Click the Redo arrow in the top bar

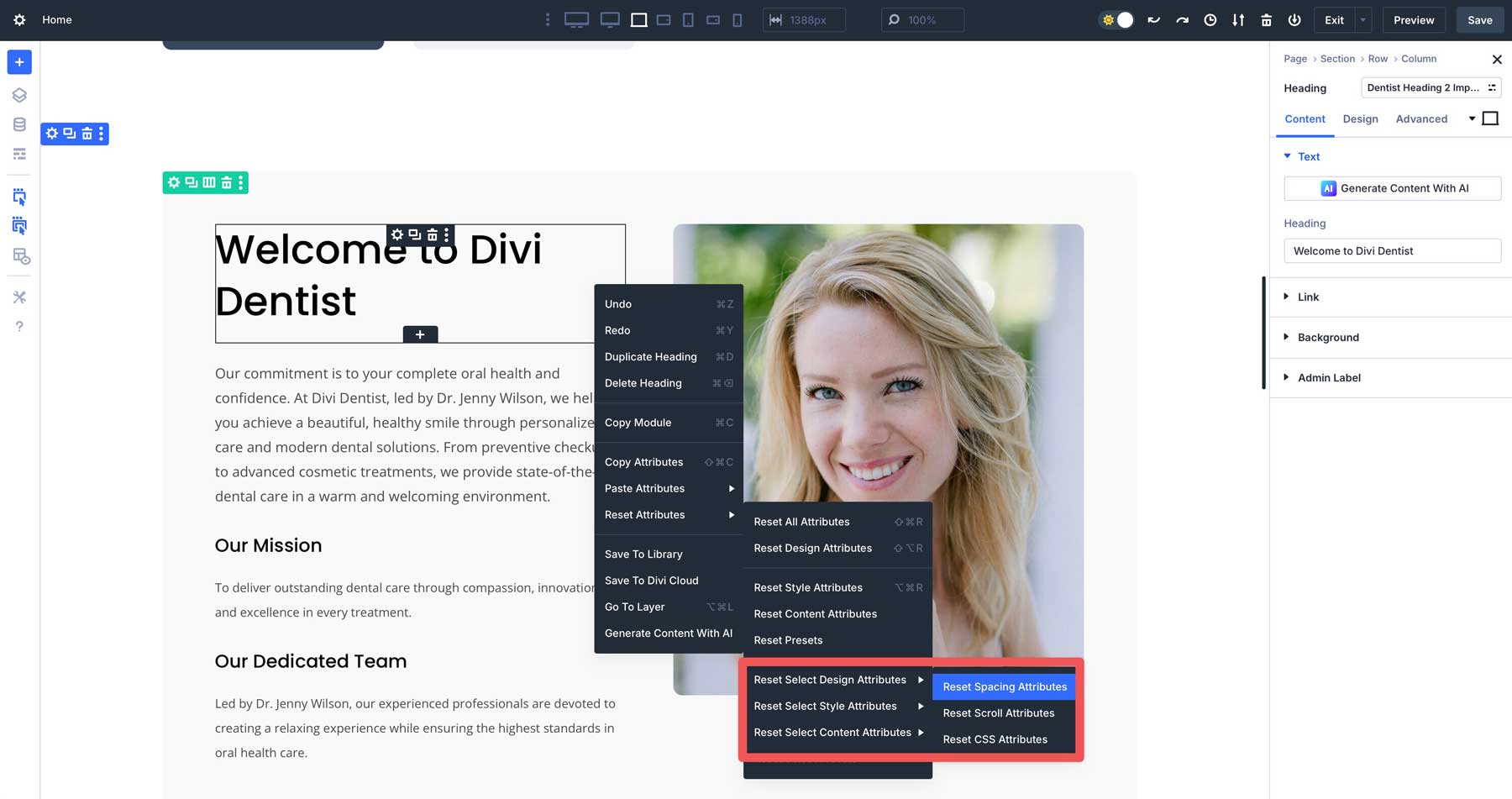pyautogui.click(x=1183, y=19)
